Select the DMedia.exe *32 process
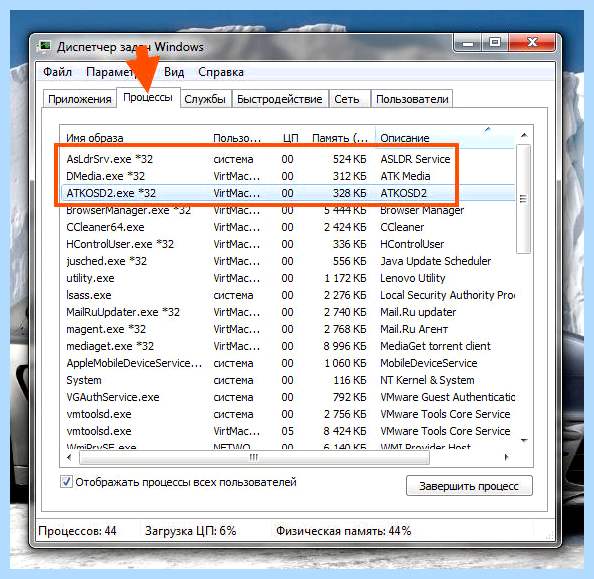Screen dimensions: 594x579 point(287,176)
